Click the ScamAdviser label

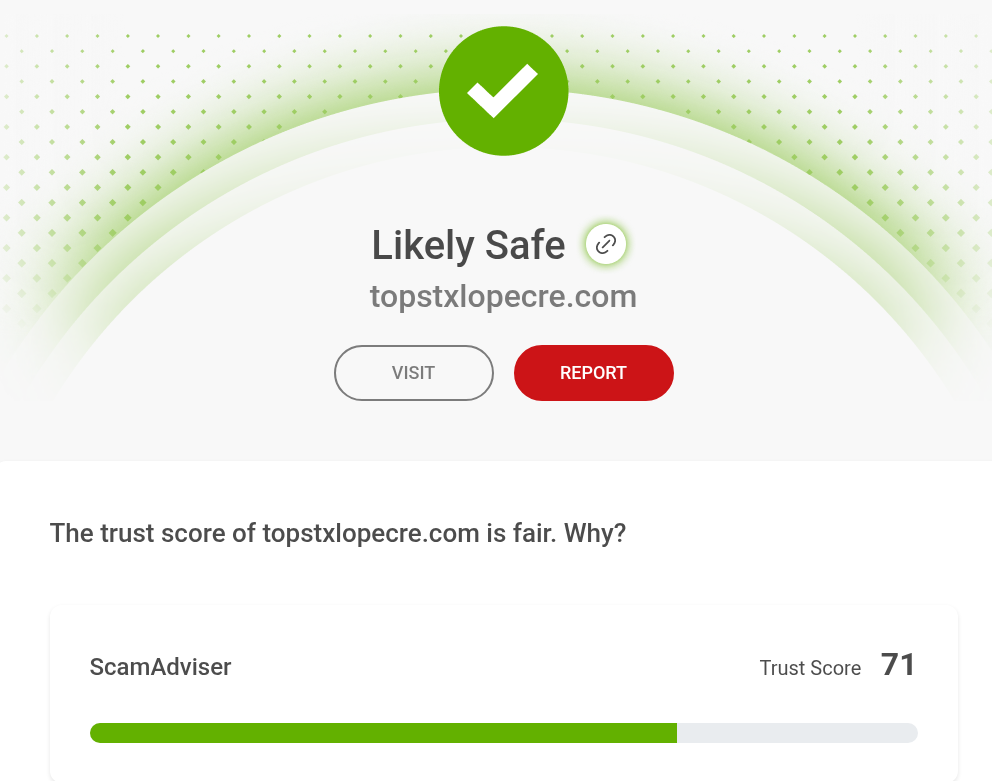coord(160,667)
